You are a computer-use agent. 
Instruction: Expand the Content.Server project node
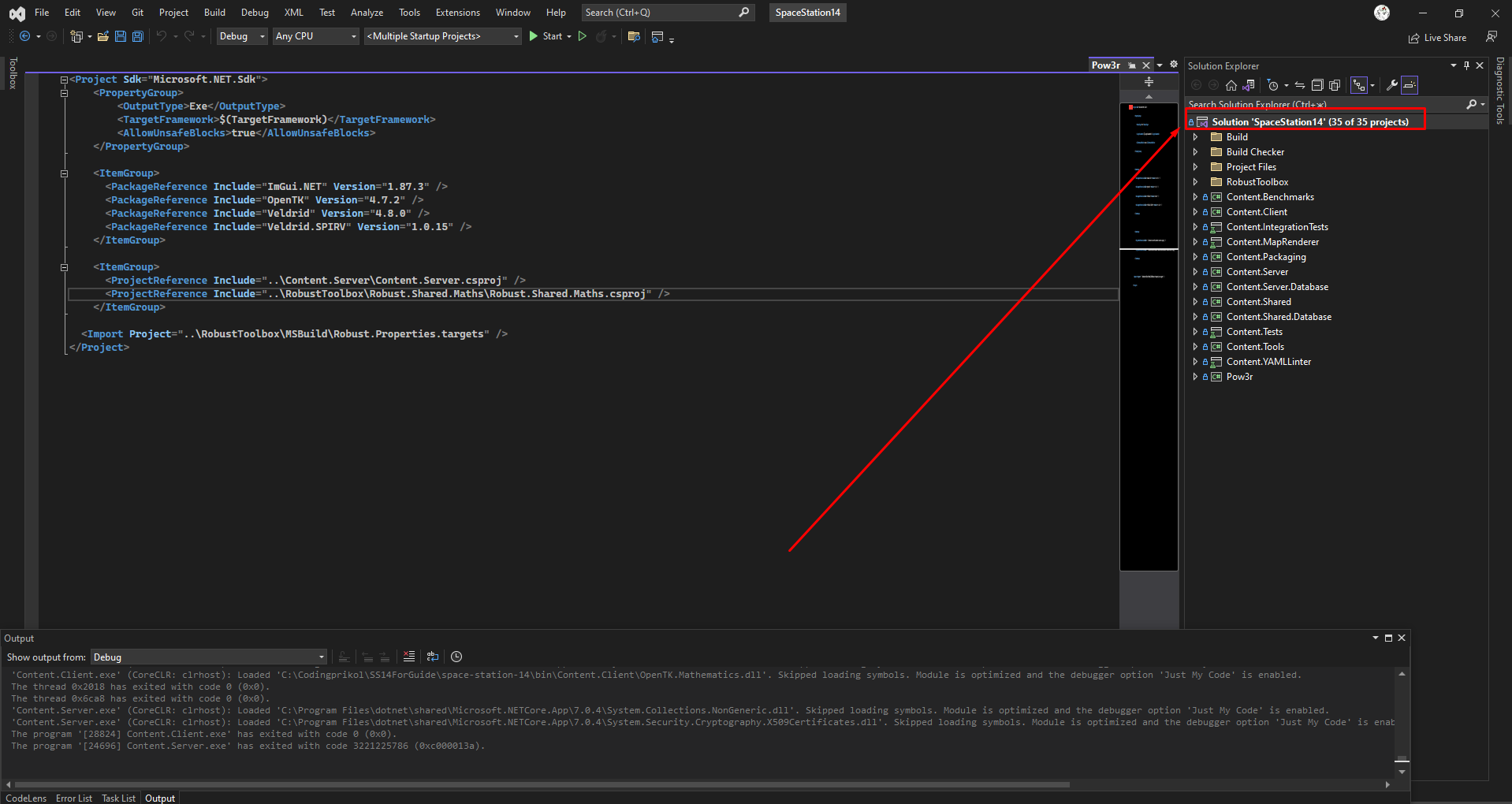[x=1195, y=272]
